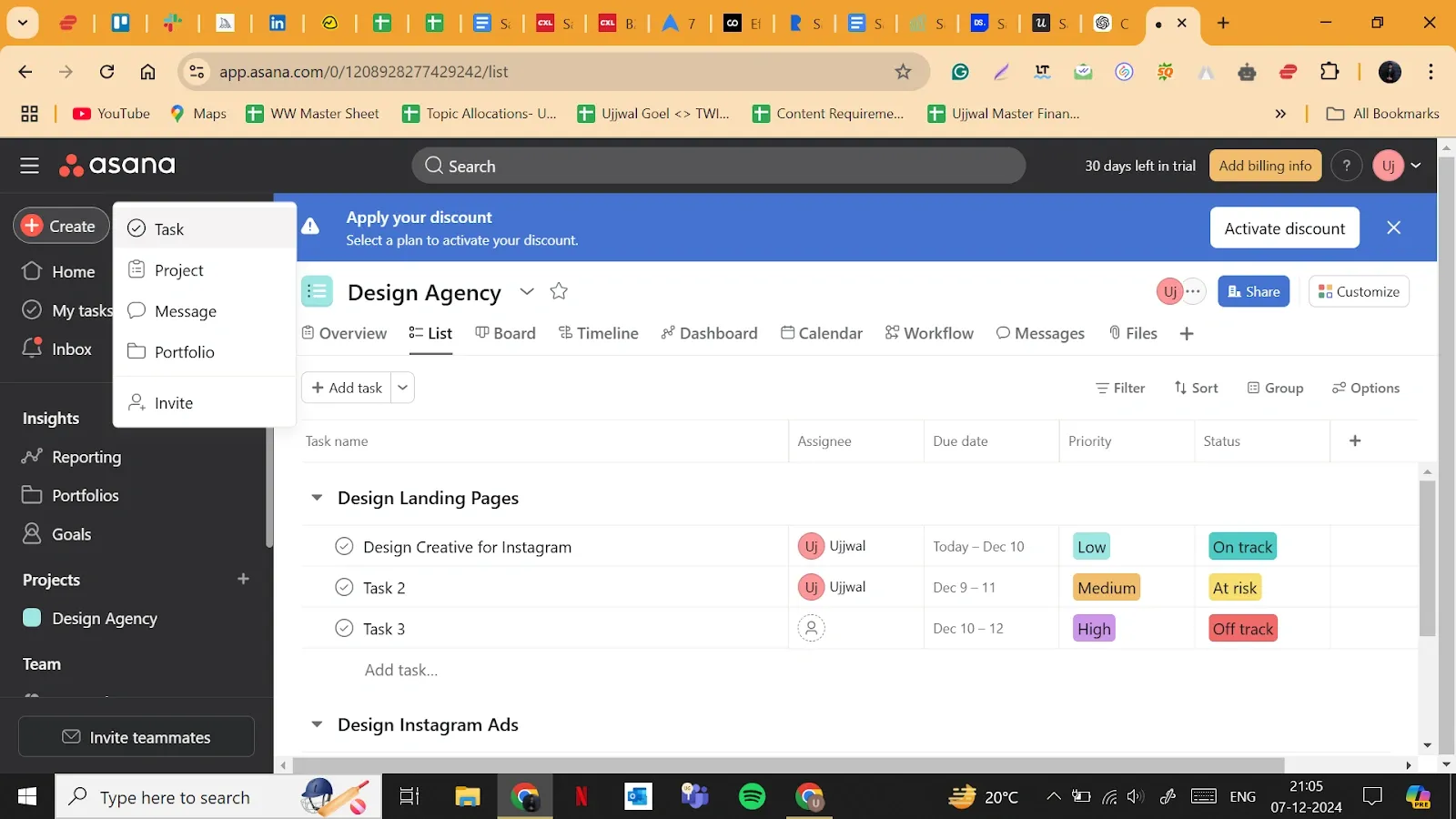Toggle Task 3 completion checkmark
1456x819 pixels.
(x=344, y=629)
